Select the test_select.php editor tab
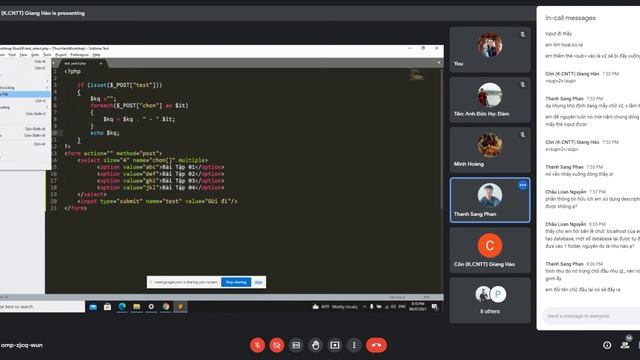 click(83, 63)
